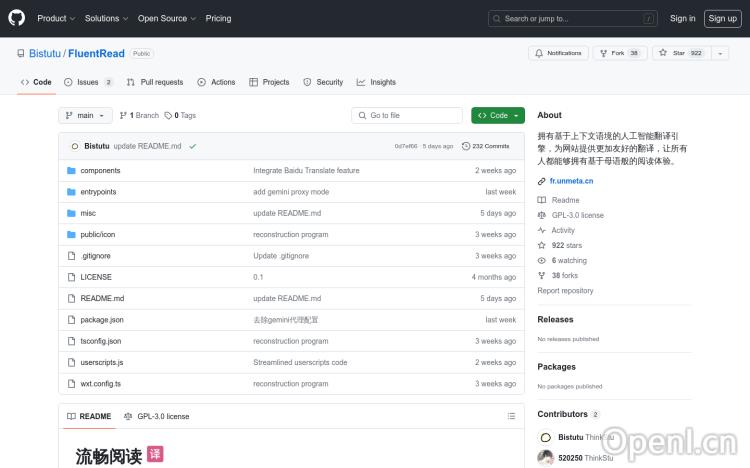Open the Tags list

point(180,115)
